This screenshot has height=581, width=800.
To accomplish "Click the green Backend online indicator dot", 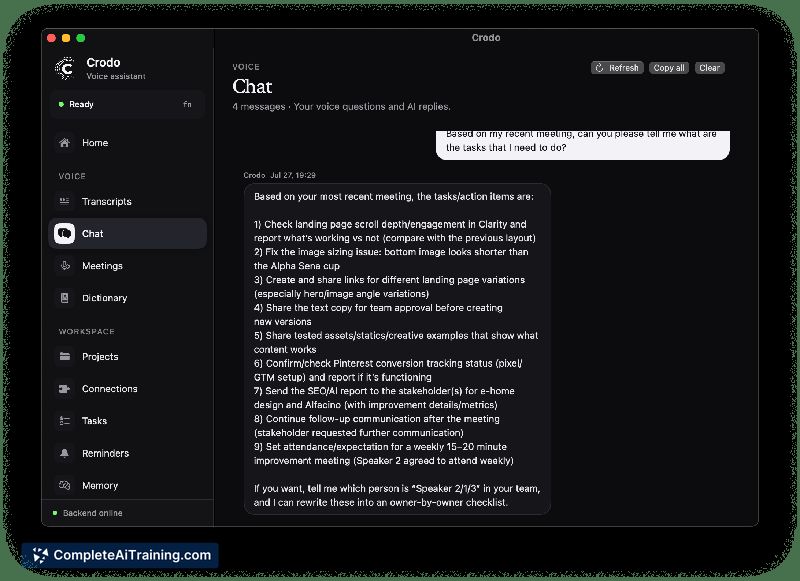I will tap(55, 513).
